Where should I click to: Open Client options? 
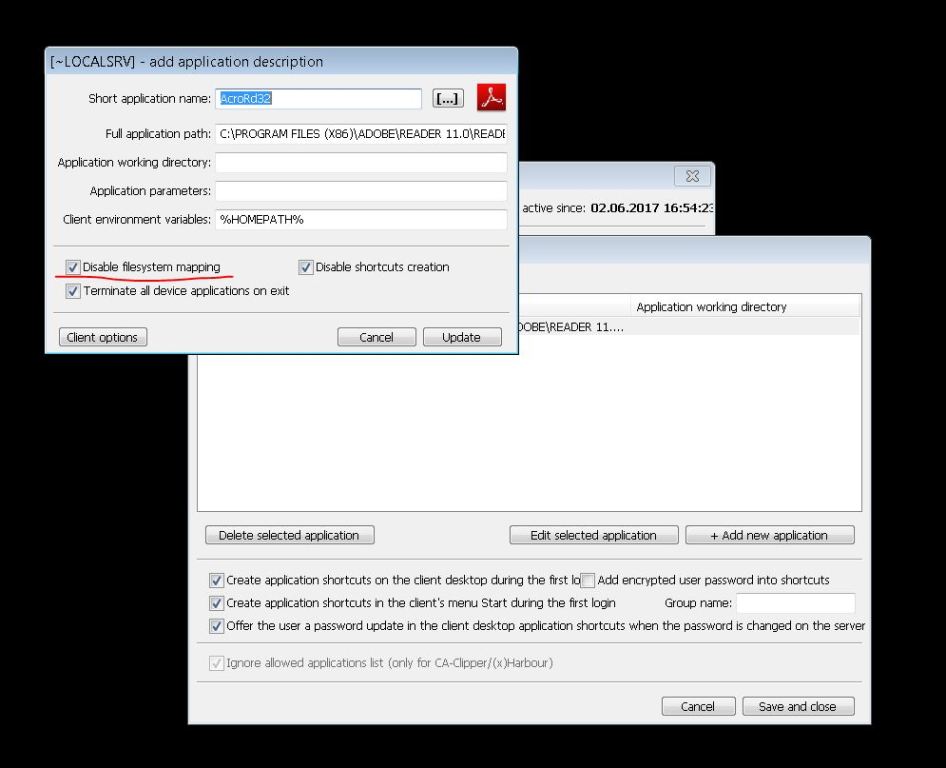(103, 337)
